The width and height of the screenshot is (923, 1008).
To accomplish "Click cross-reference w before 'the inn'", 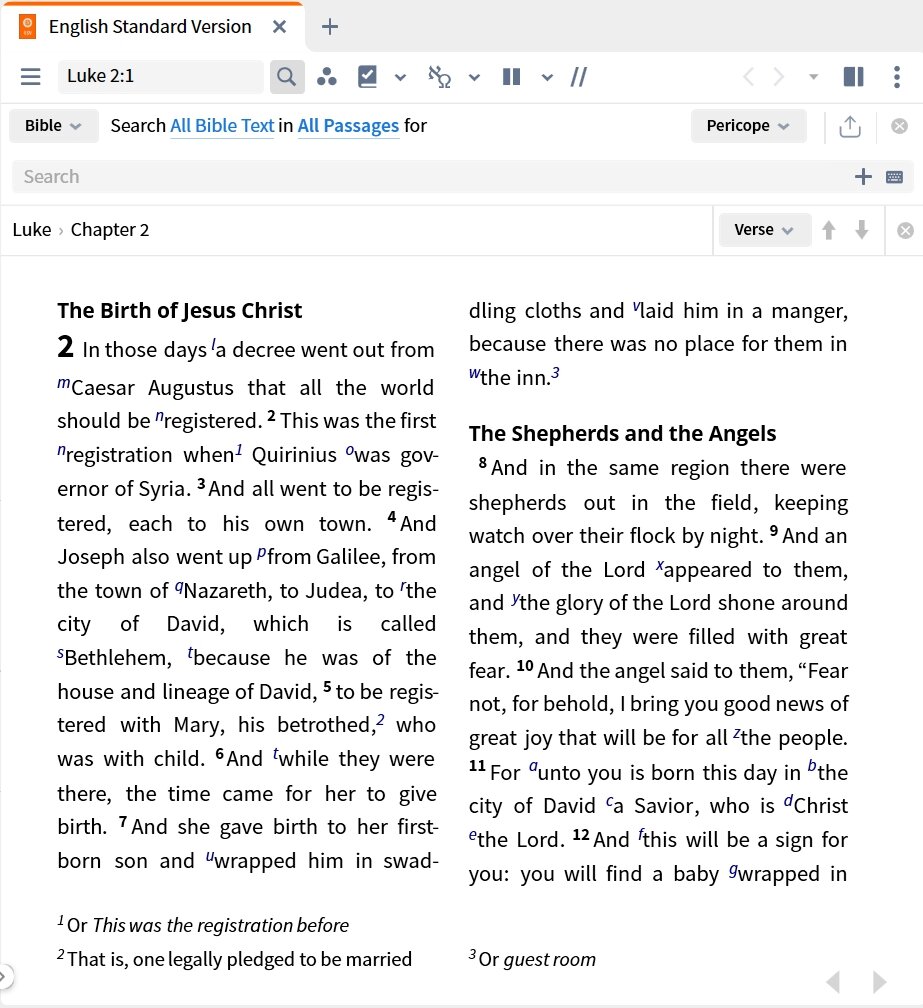I will click(x=474, y=373).
